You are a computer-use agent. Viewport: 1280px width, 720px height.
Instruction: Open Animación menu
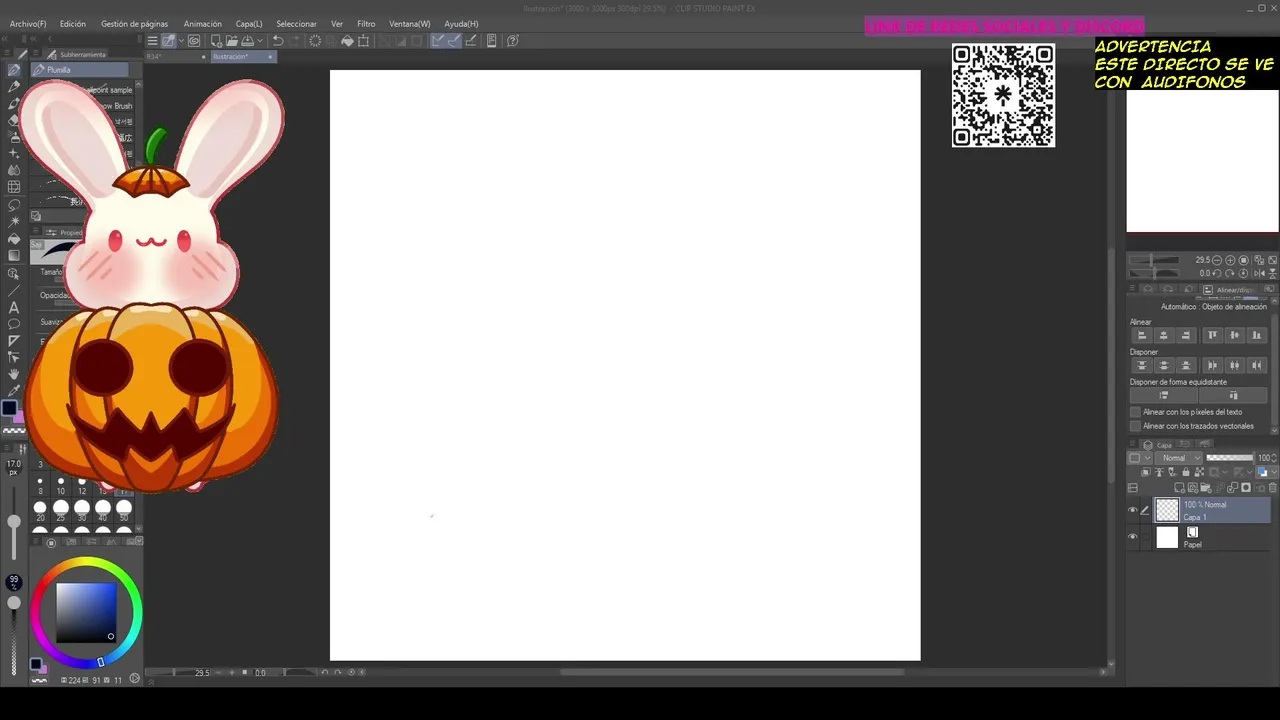click(x=203, y=24)
